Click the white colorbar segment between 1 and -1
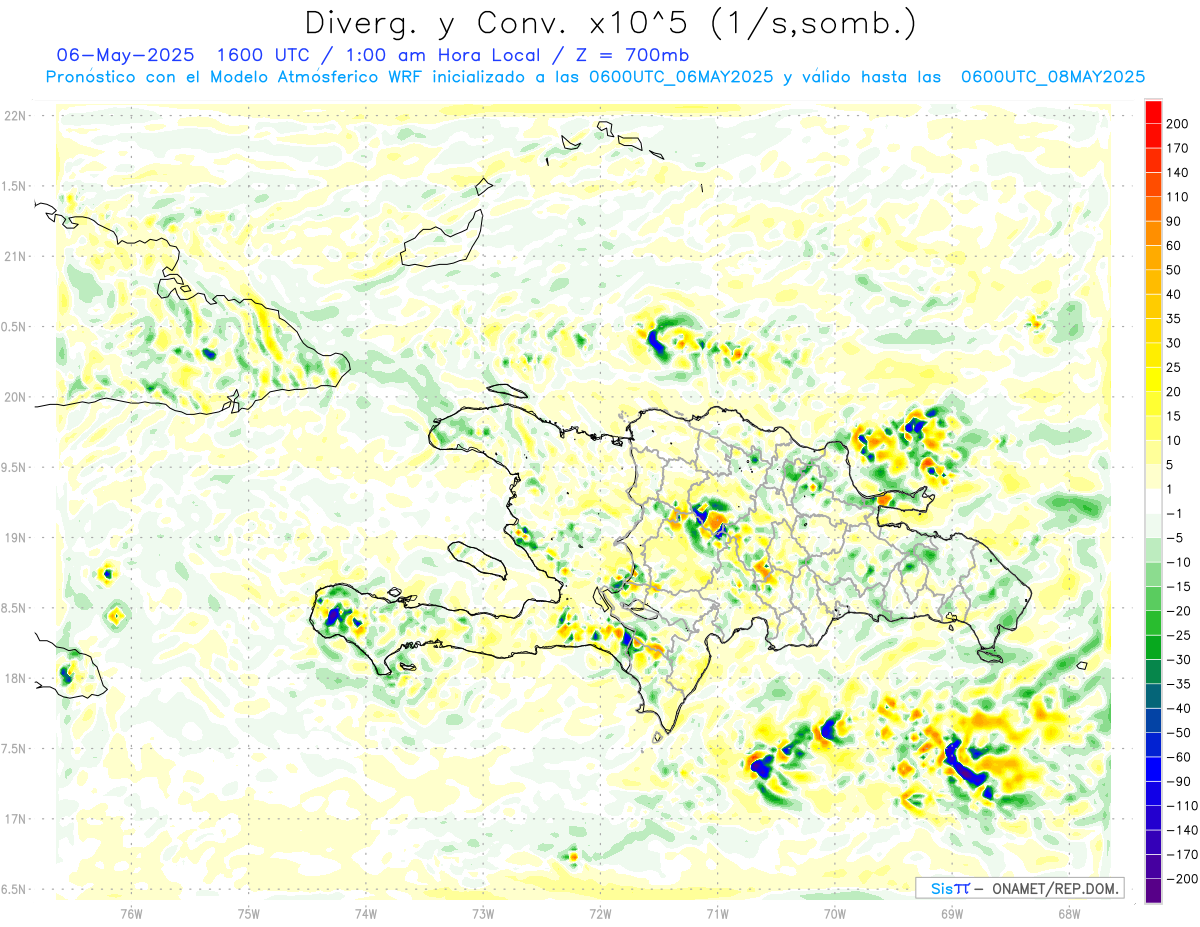Viewport: 1200px width, 927px height. click(x=1153, y=501)
